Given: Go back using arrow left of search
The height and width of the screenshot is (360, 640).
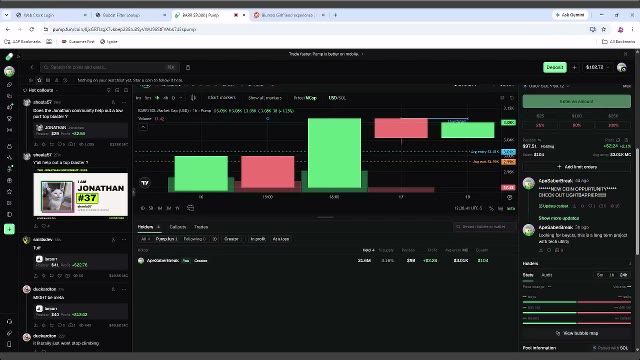Looking at the screenshot, I should click(x=32, y=67).
